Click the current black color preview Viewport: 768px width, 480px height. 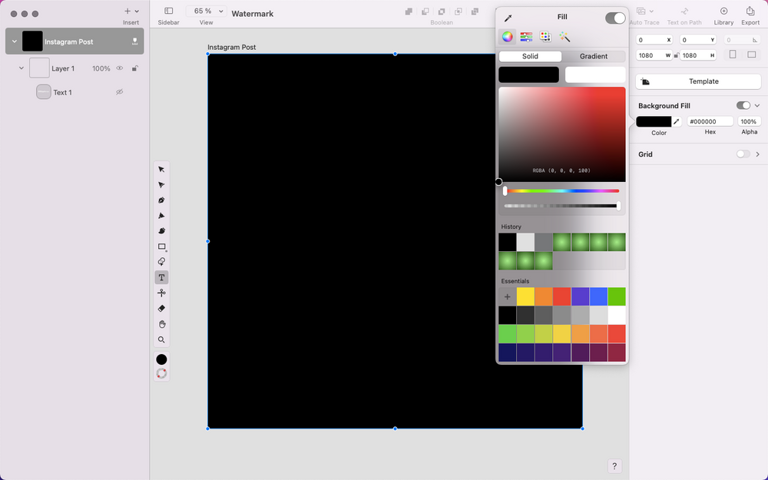(528, 74)
